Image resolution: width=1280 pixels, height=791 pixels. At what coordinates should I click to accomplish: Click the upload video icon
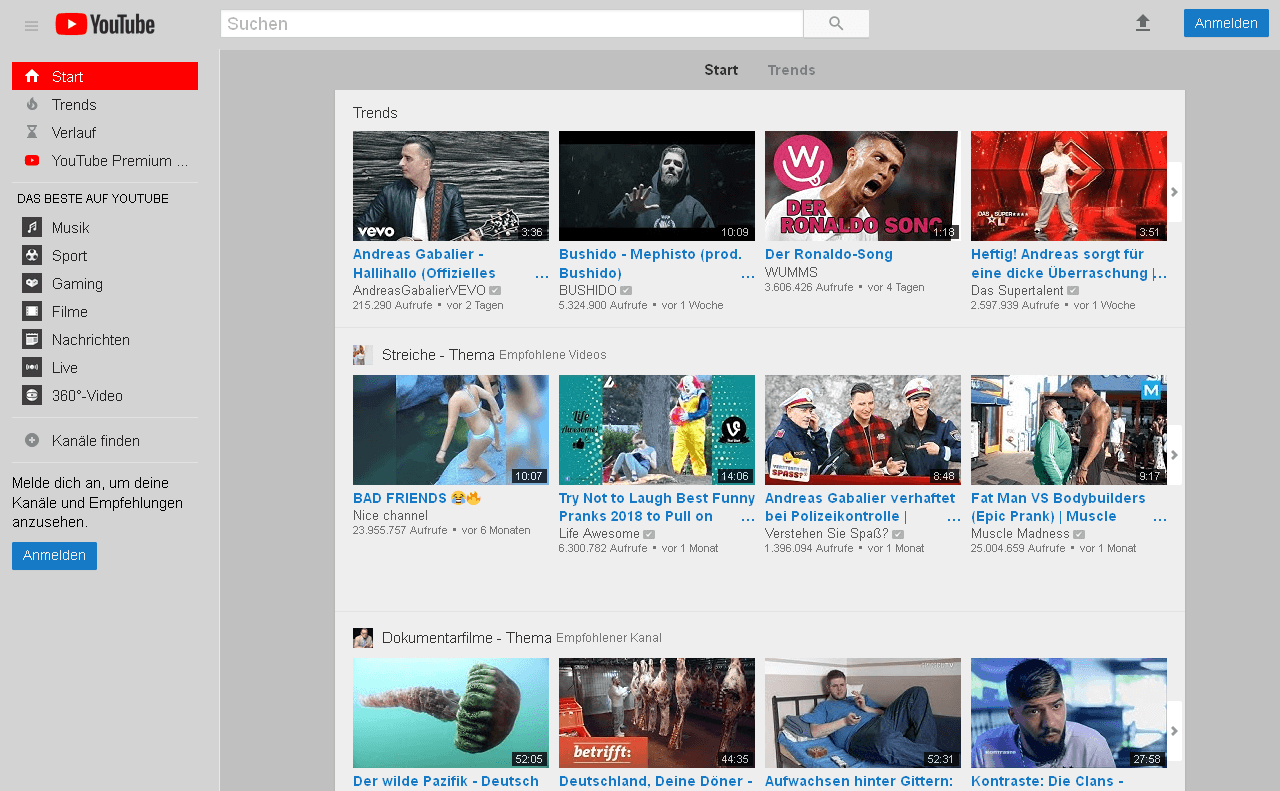[1143, 23]
